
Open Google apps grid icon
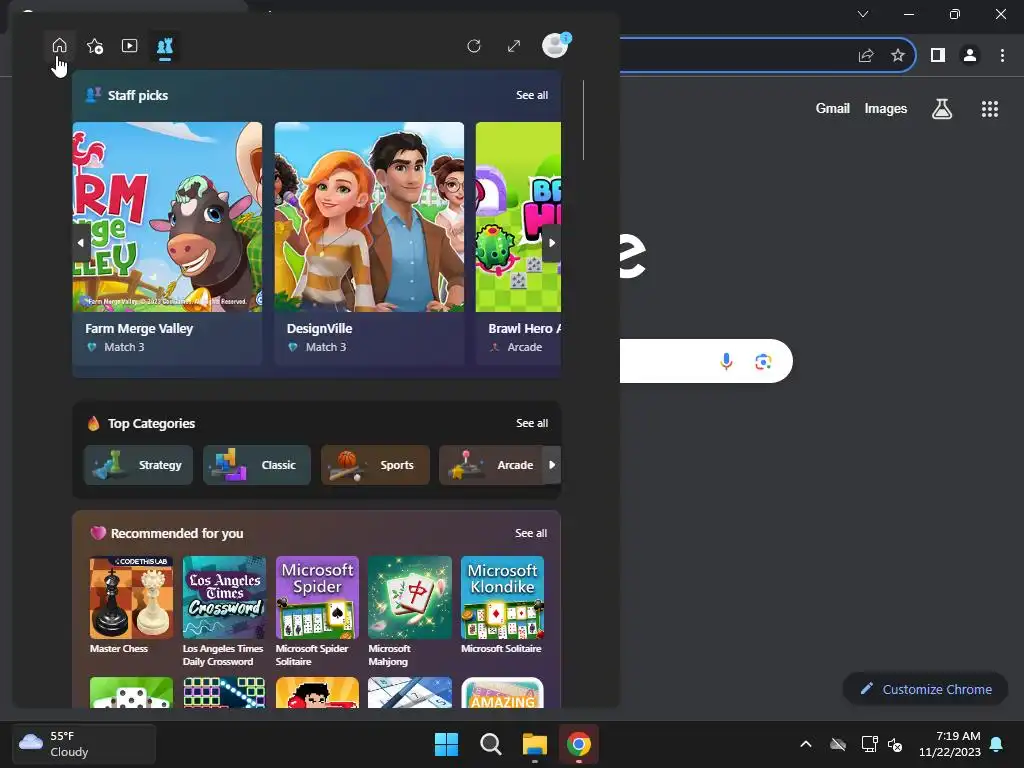tap(990, 108)
